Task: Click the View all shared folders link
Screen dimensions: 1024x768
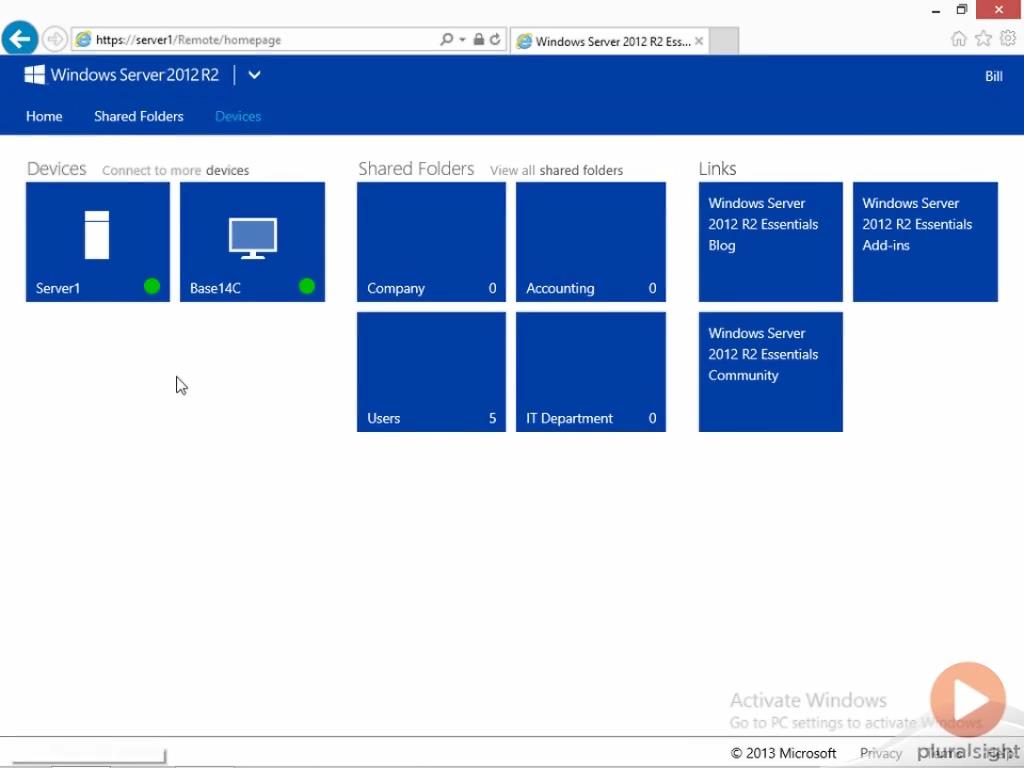Action: click(x=556, y=170)
